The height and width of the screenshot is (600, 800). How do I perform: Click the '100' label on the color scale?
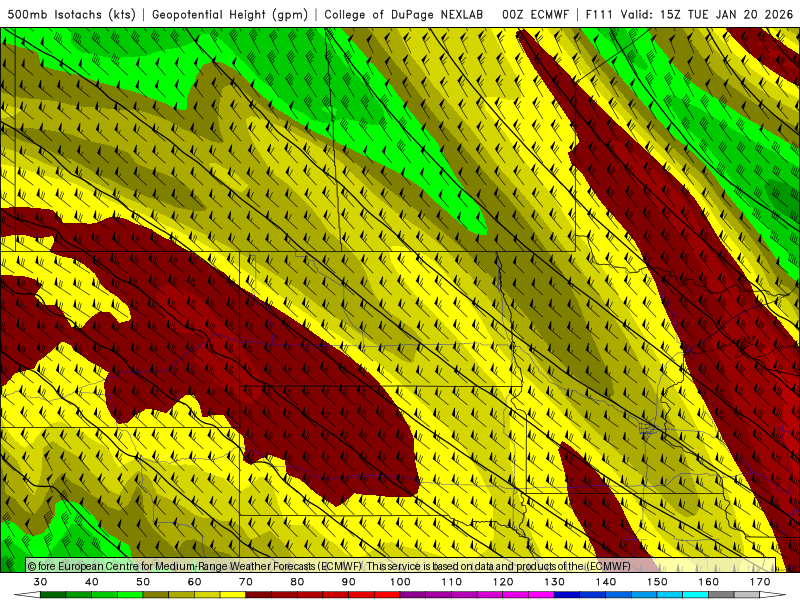tap(401, 582)
